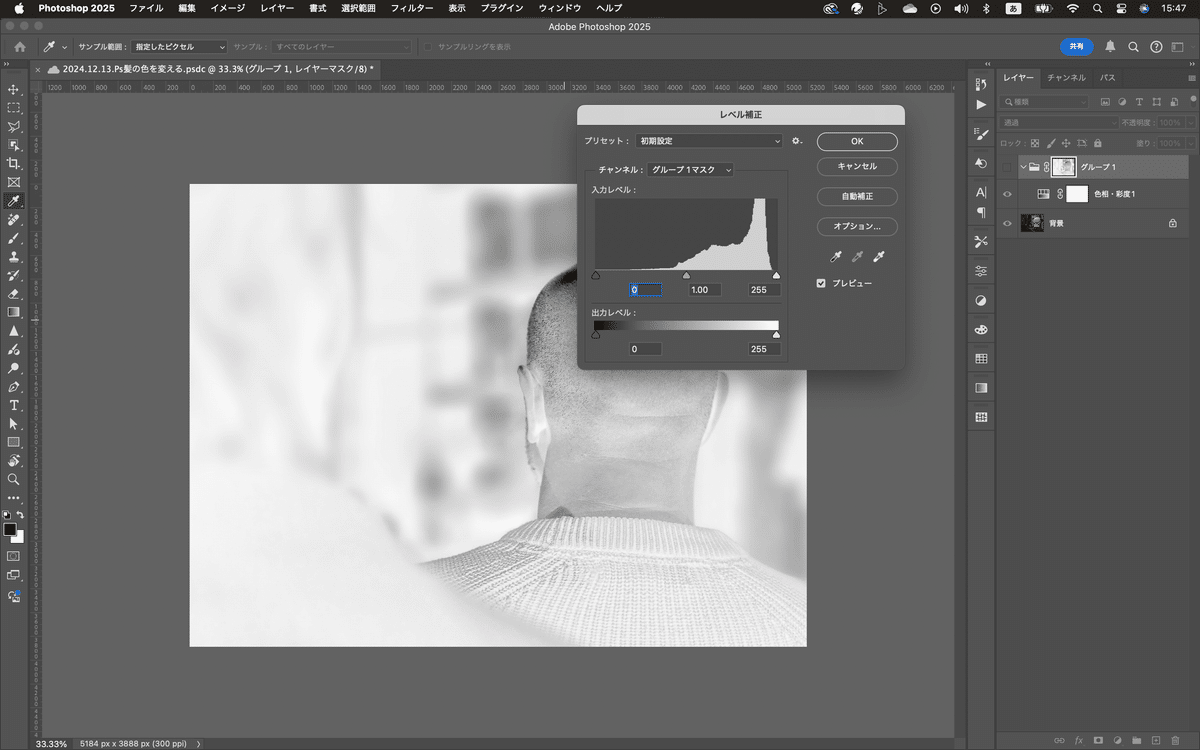1200x750 pixels.
Task: Toggle Quick Mask mode icon
Action: point(14,555)
